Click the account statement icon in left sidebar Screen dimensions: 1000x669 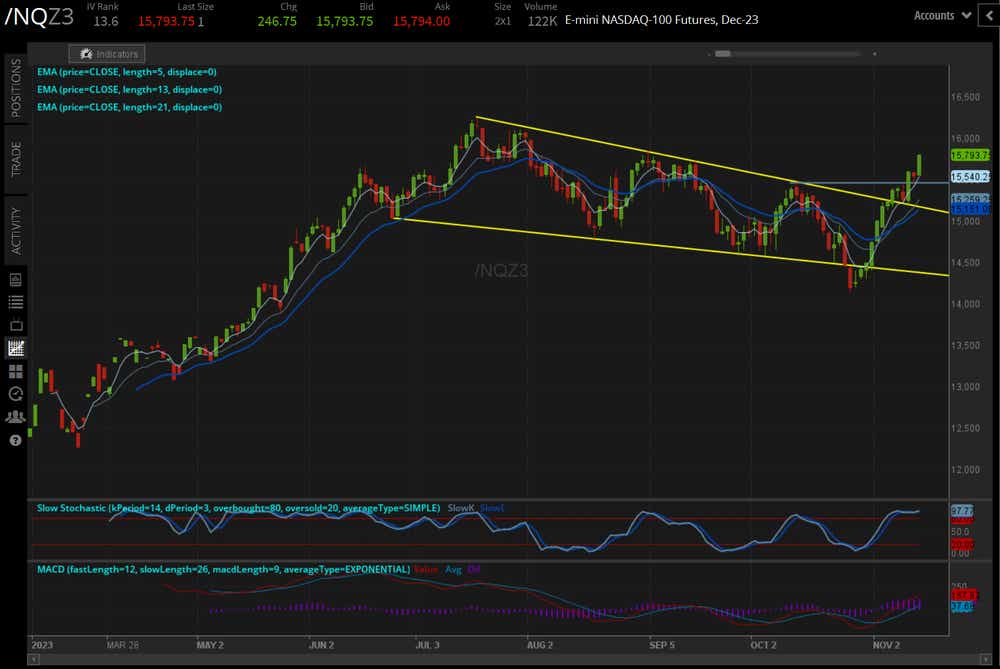click(x=14, y=281)
